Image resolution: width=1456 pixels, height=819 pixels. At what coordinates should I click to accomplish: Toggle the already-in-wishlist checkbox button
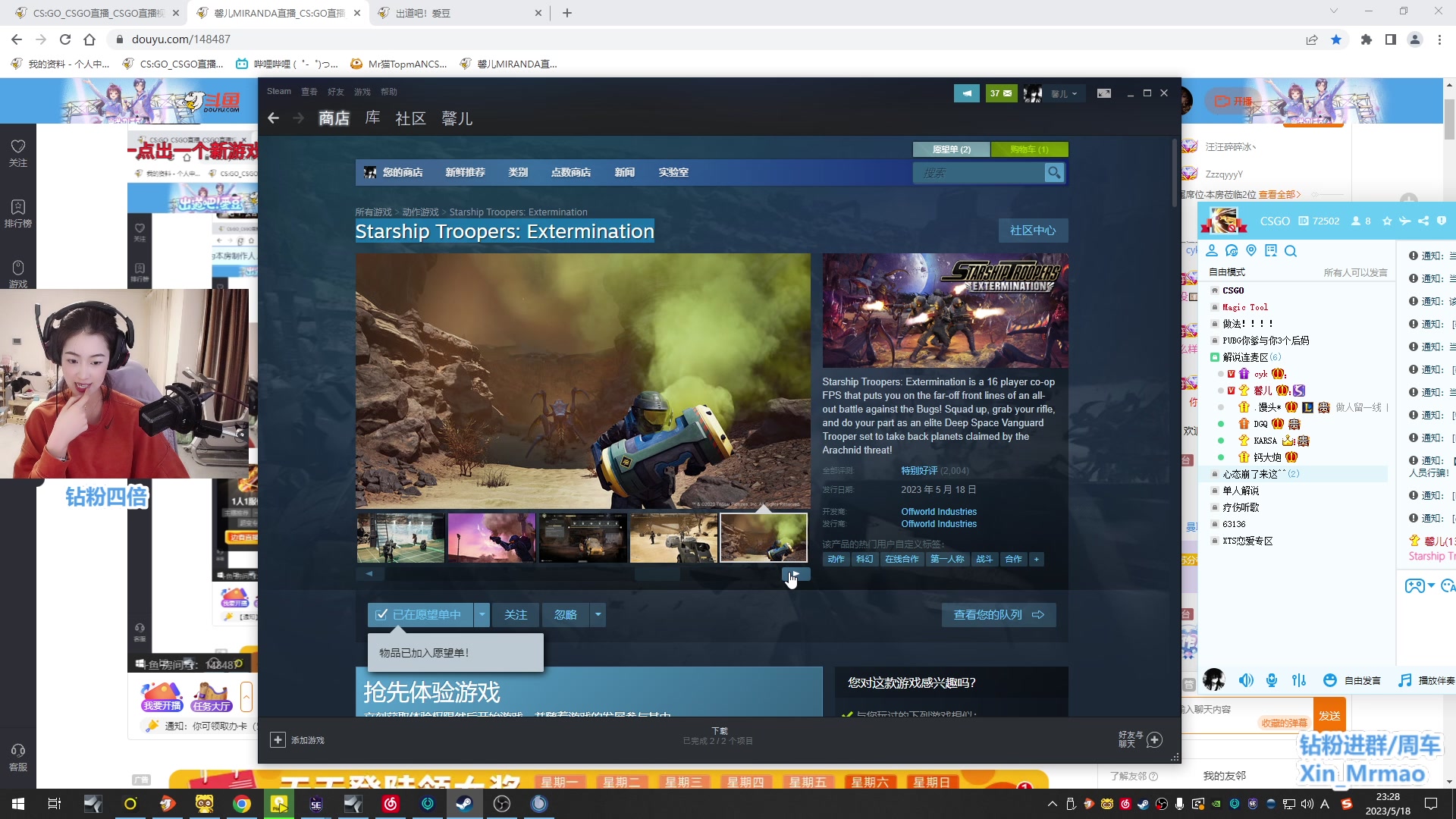click(x=421, y=615)
